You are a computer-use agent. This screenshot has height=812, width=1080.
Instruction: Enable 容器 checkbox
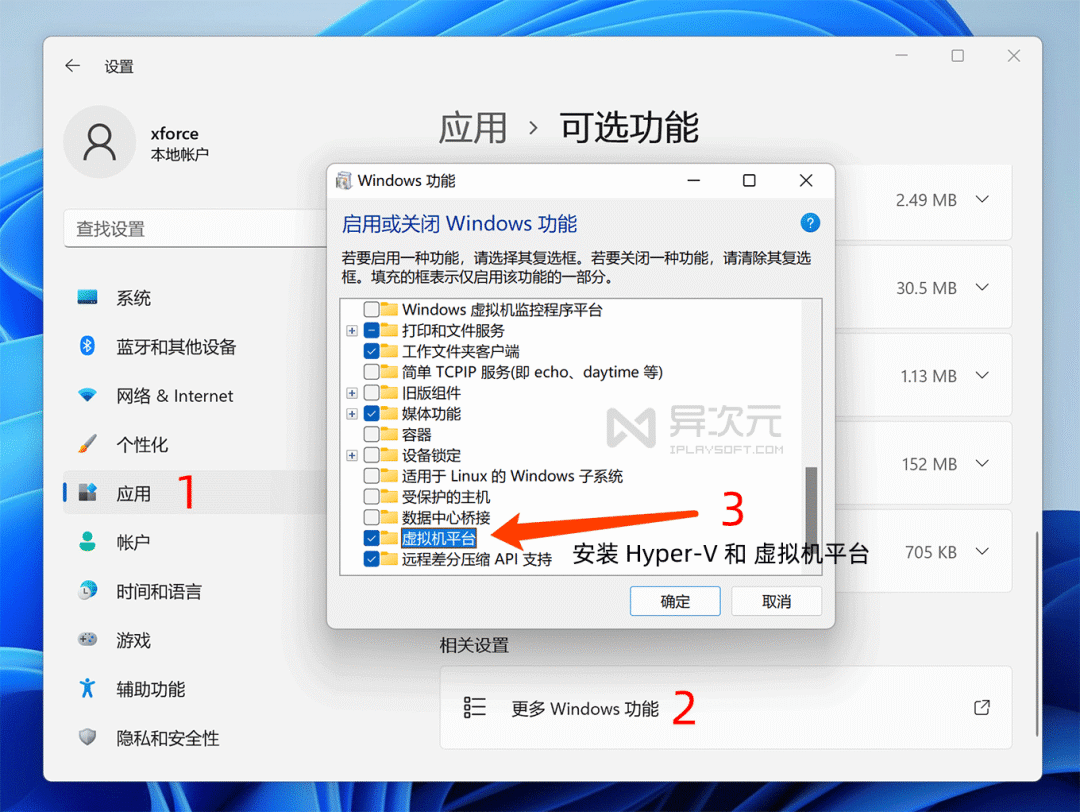tap(371, 434)
